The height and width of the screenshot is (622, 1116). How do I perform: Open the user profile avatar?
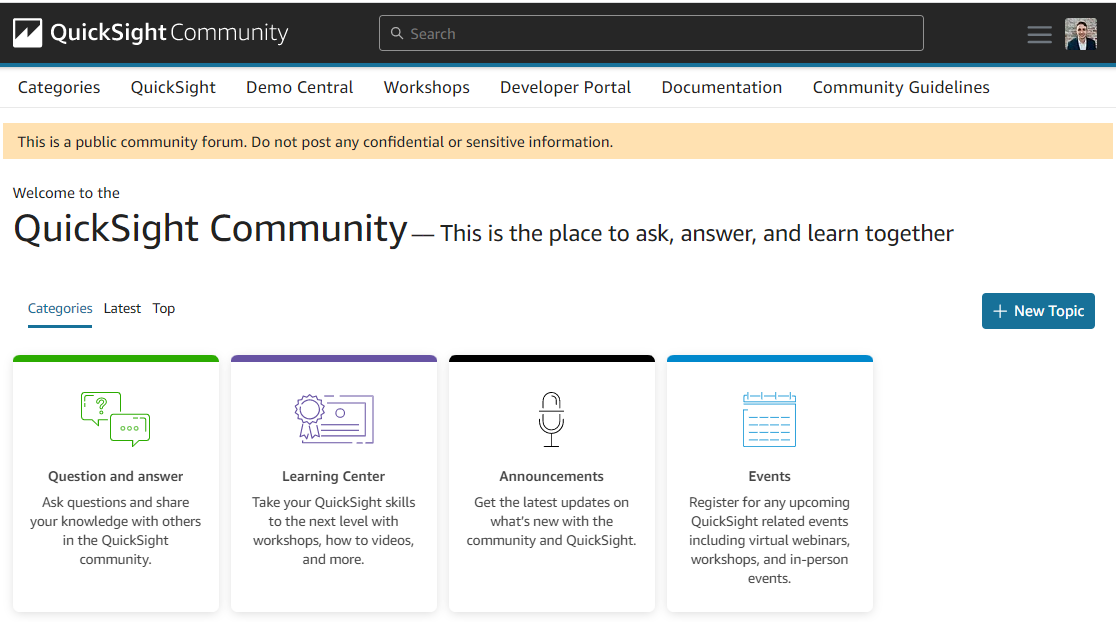[x=1080, y=33]
